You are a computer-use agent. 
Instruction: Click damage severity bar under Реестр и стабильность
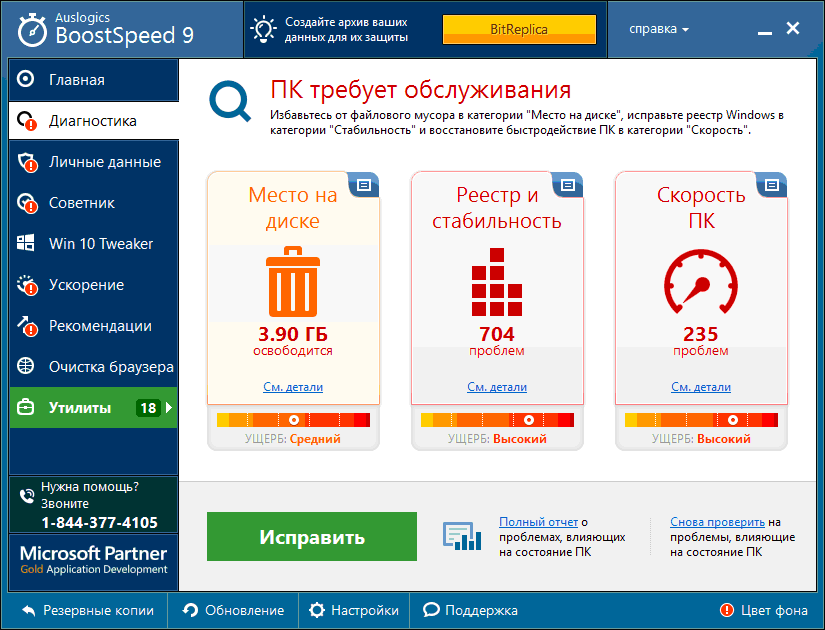pyautogui.click(x=497, y=419)
